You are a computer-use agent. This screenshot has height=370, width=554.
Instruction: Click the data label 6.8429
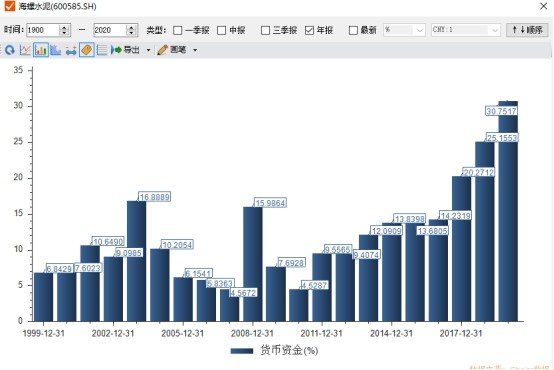[x=59, y=269]
